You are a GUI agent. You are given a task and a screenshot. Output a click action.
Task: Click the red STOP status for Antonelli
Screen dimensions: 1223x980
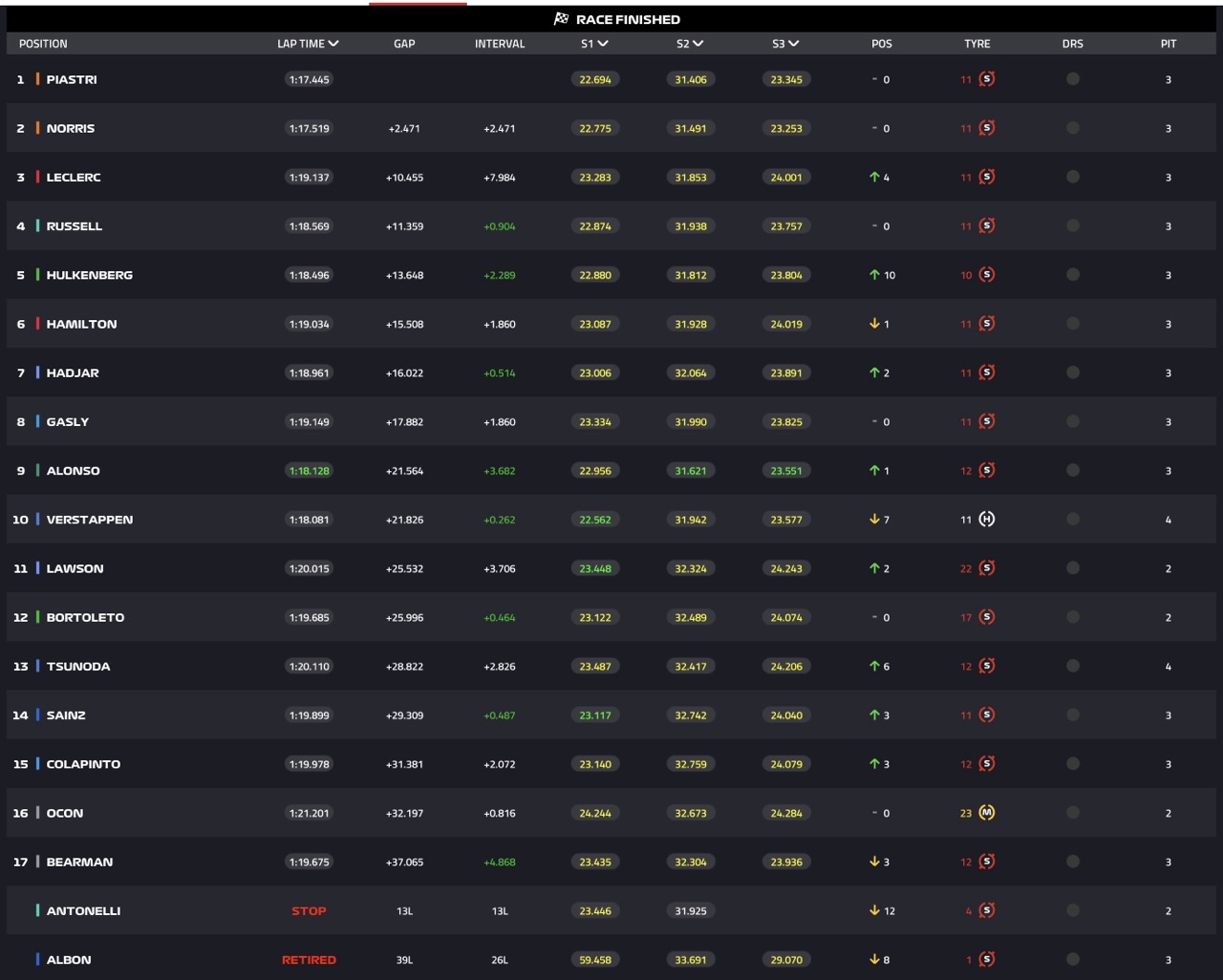(309, 910)
